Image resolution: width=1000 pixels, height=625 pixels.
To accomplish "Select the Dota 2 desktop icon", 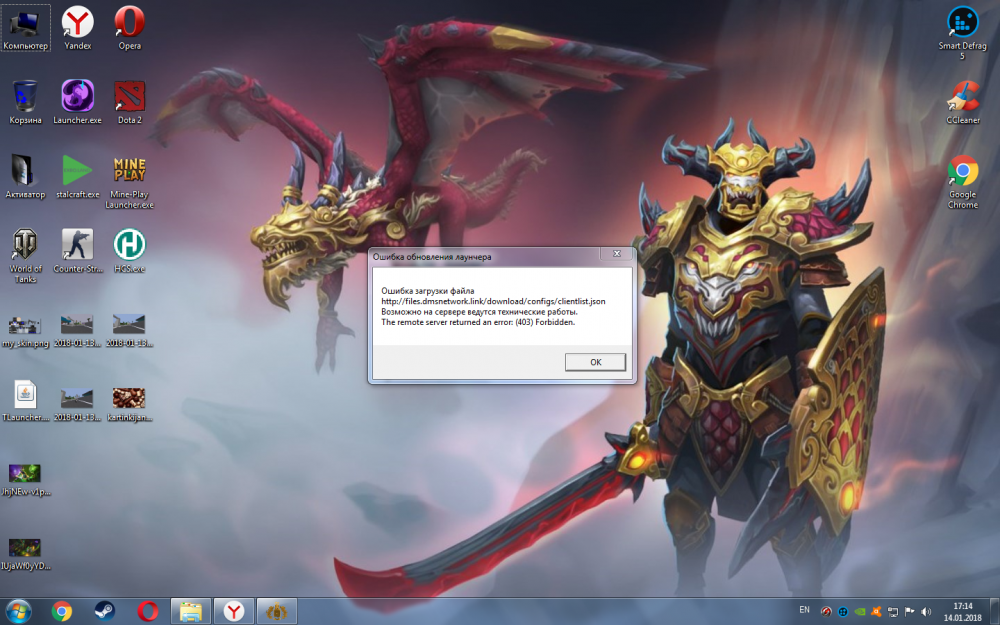I will point(129,97).
